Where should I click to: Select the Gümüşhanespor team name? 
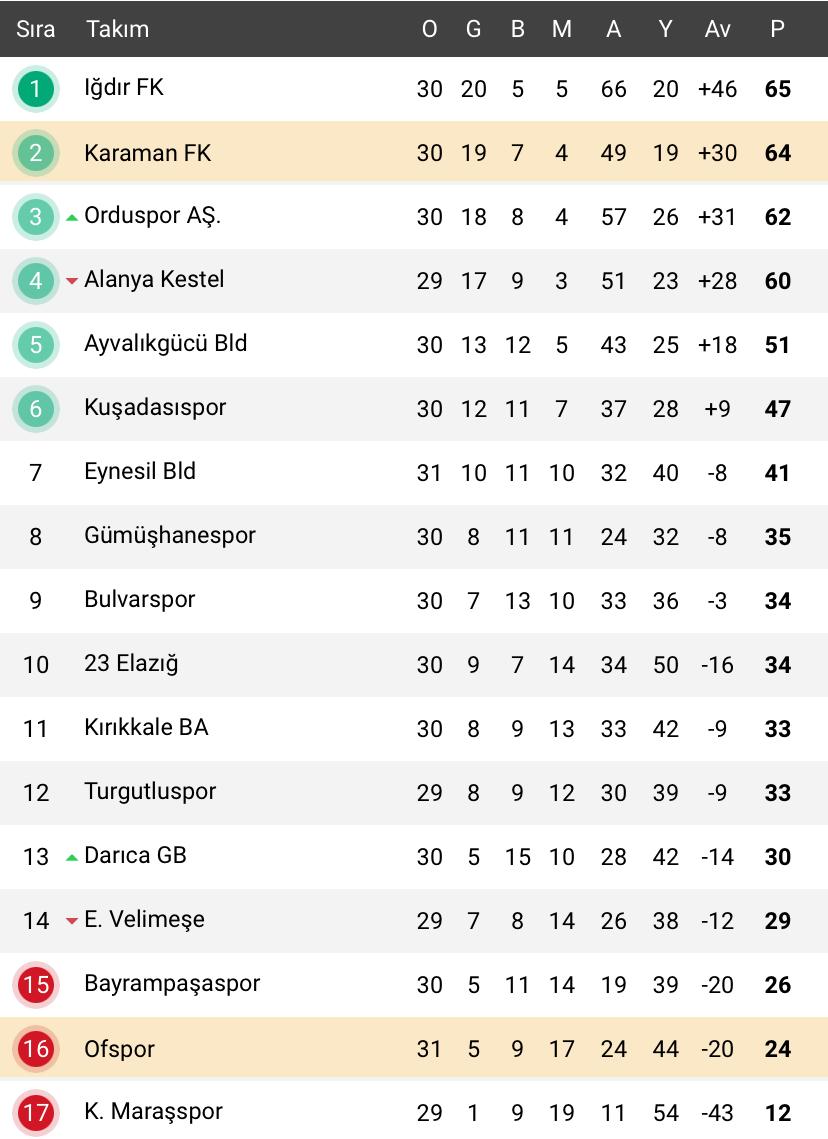click(170, 536)
